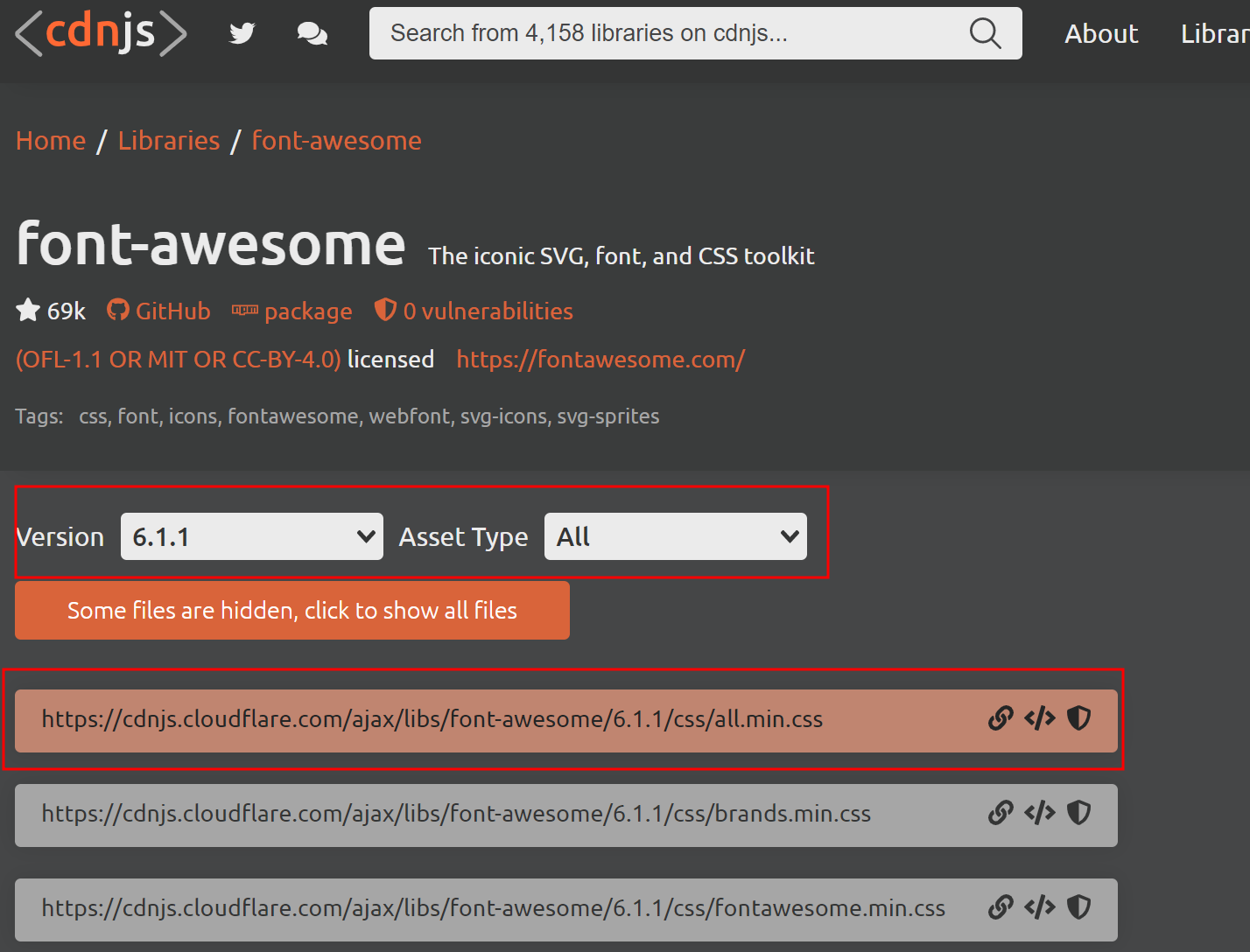Click the vulnerabilities shield icon
The width and height of the screenshot is (1250, 952).
pos(385,310)
